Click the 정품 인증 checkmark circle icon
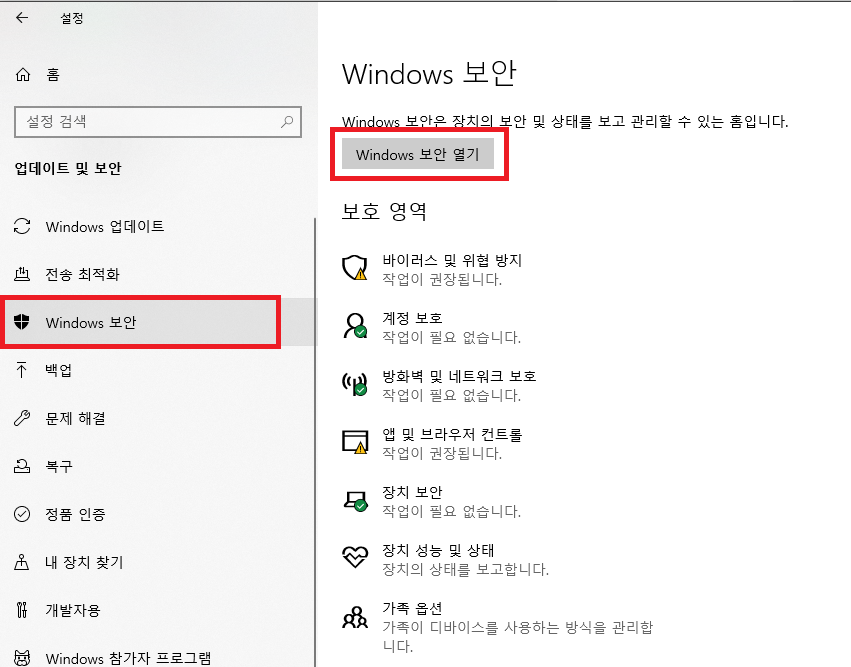Image resolution: width=851 pixels, height=667 pixels. [22, 513]
